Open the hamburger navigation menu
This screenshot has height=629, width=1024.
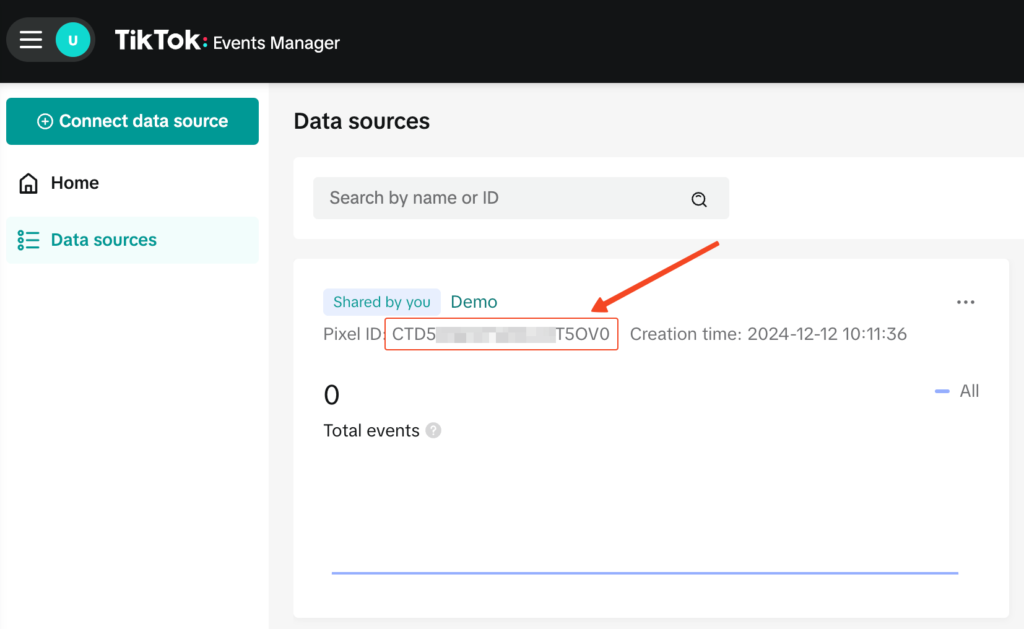tap(31, 40)
